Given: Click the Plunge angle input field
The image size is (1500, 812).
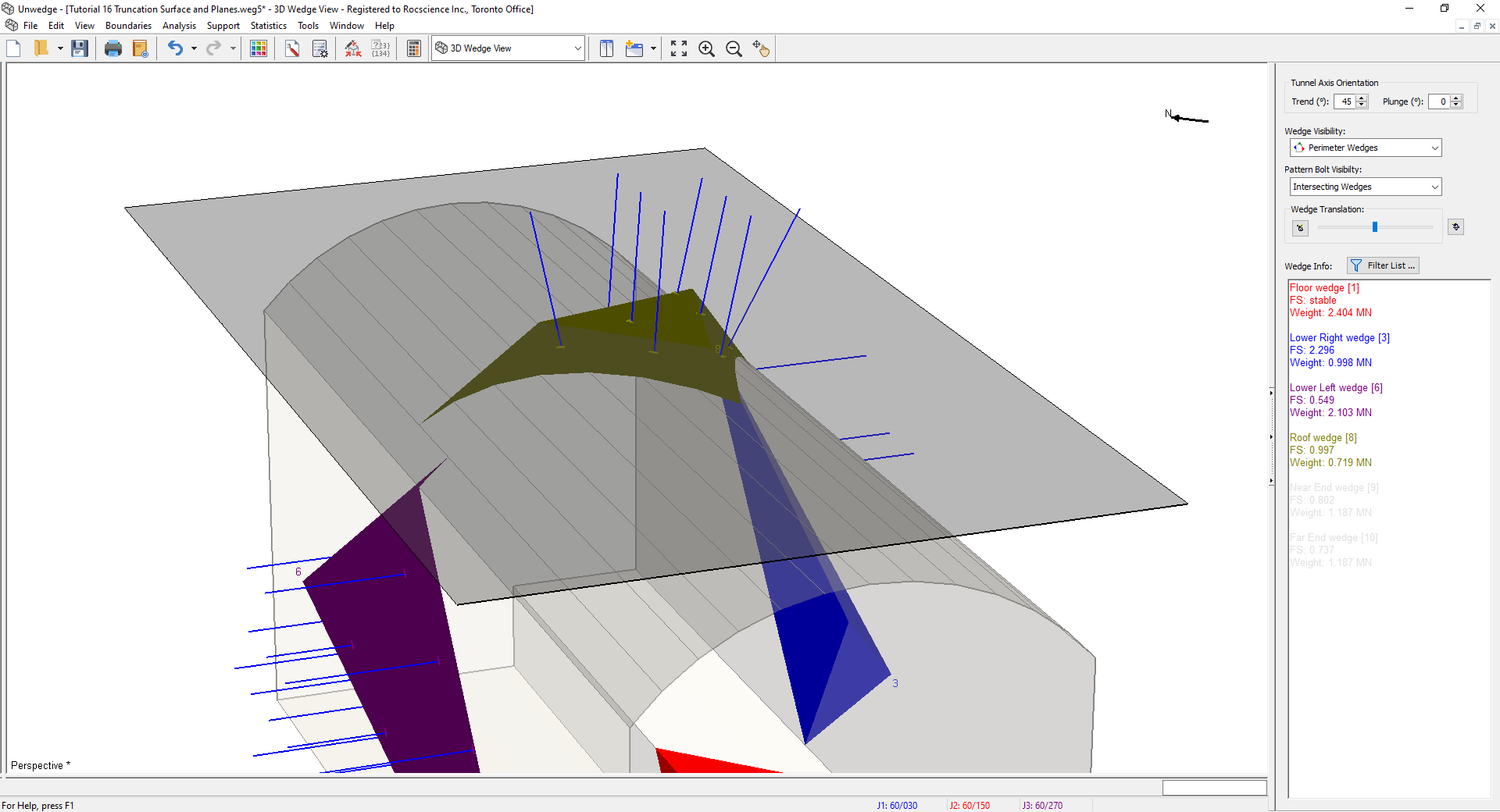Looking at the screenshot, I should [x=1439, y=101].
